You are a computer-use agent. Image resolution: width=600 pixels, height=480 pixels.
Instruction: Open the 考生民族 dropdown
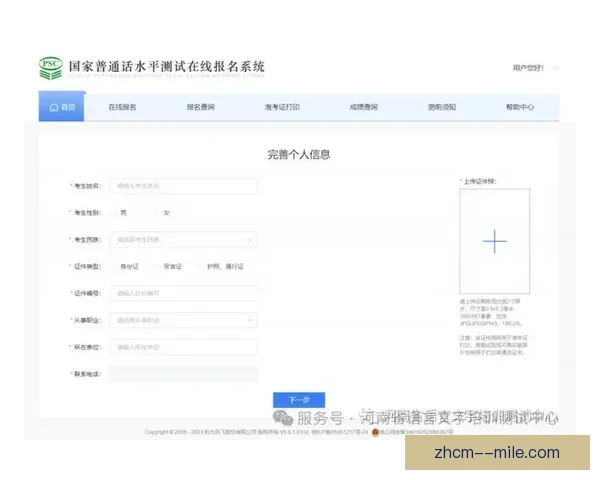(x=184, y=240)
